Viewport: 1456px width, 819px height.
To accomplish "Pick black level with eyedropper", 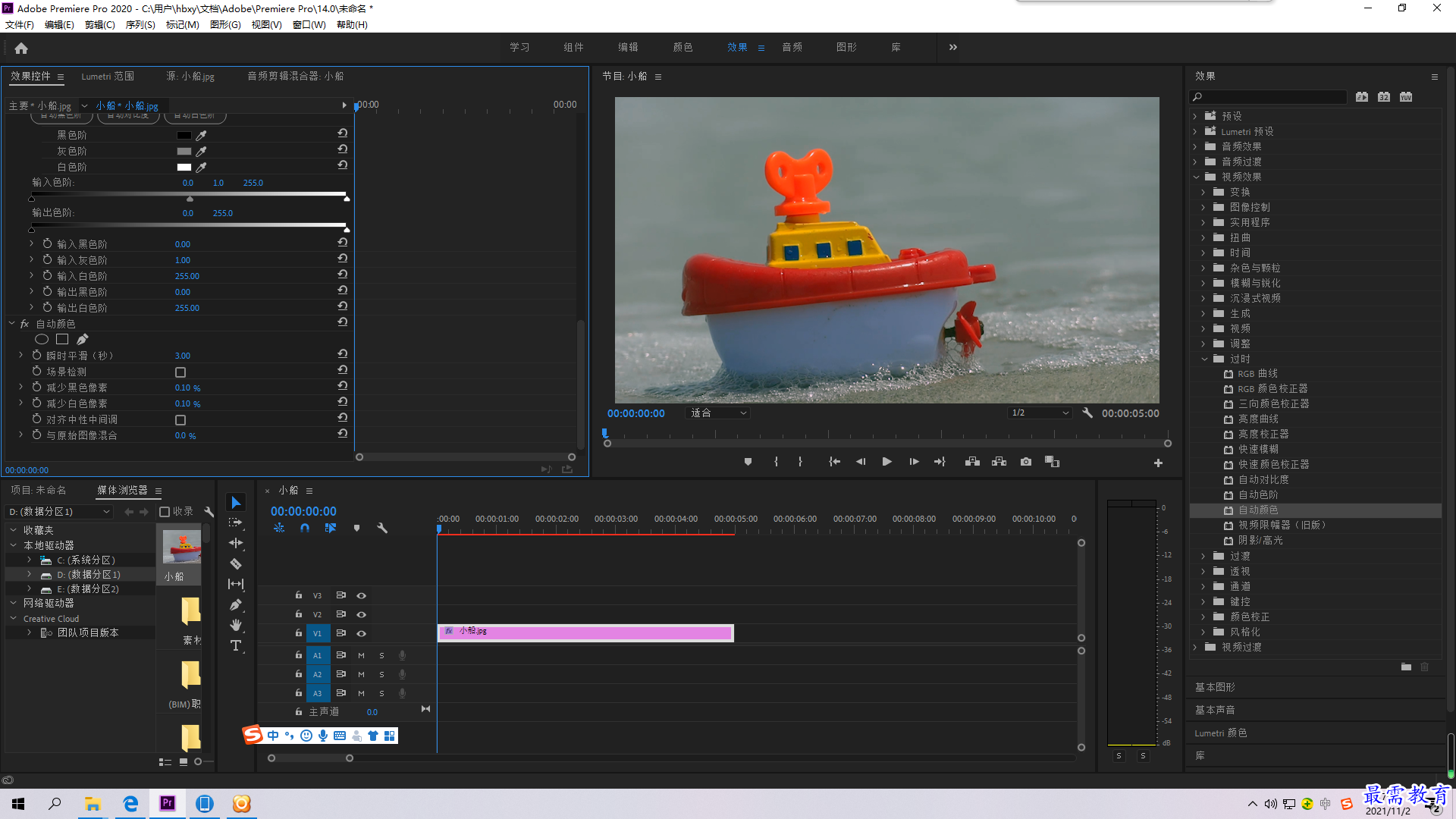I will coord(201,135).
